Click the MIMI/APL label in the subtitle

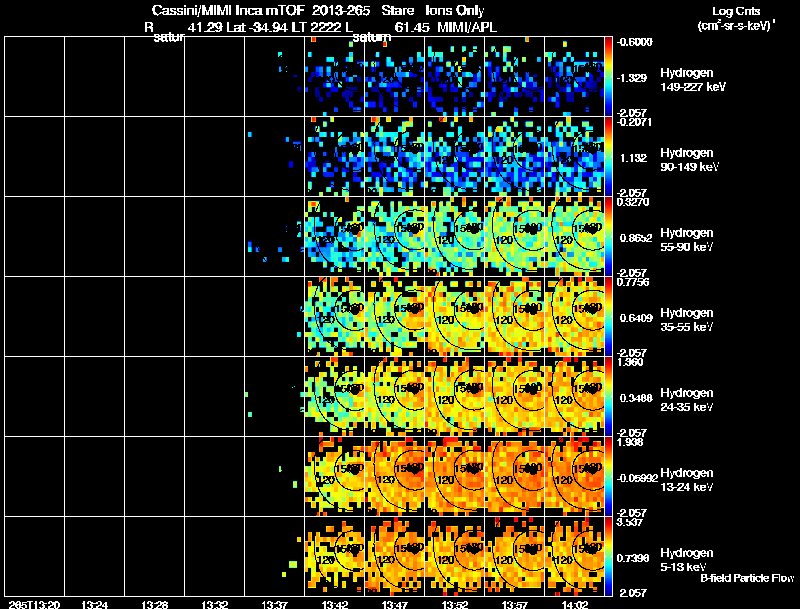pyautogui.click(x=467, y=27)
